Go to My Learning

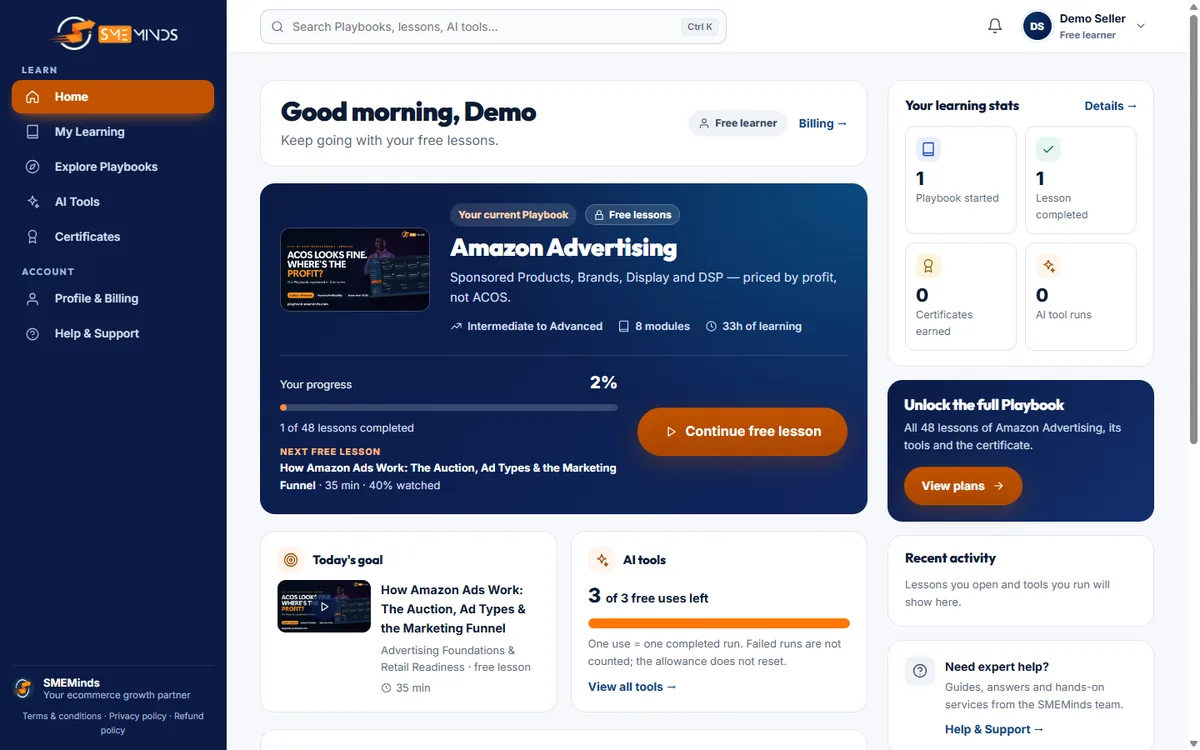point(113,132)
